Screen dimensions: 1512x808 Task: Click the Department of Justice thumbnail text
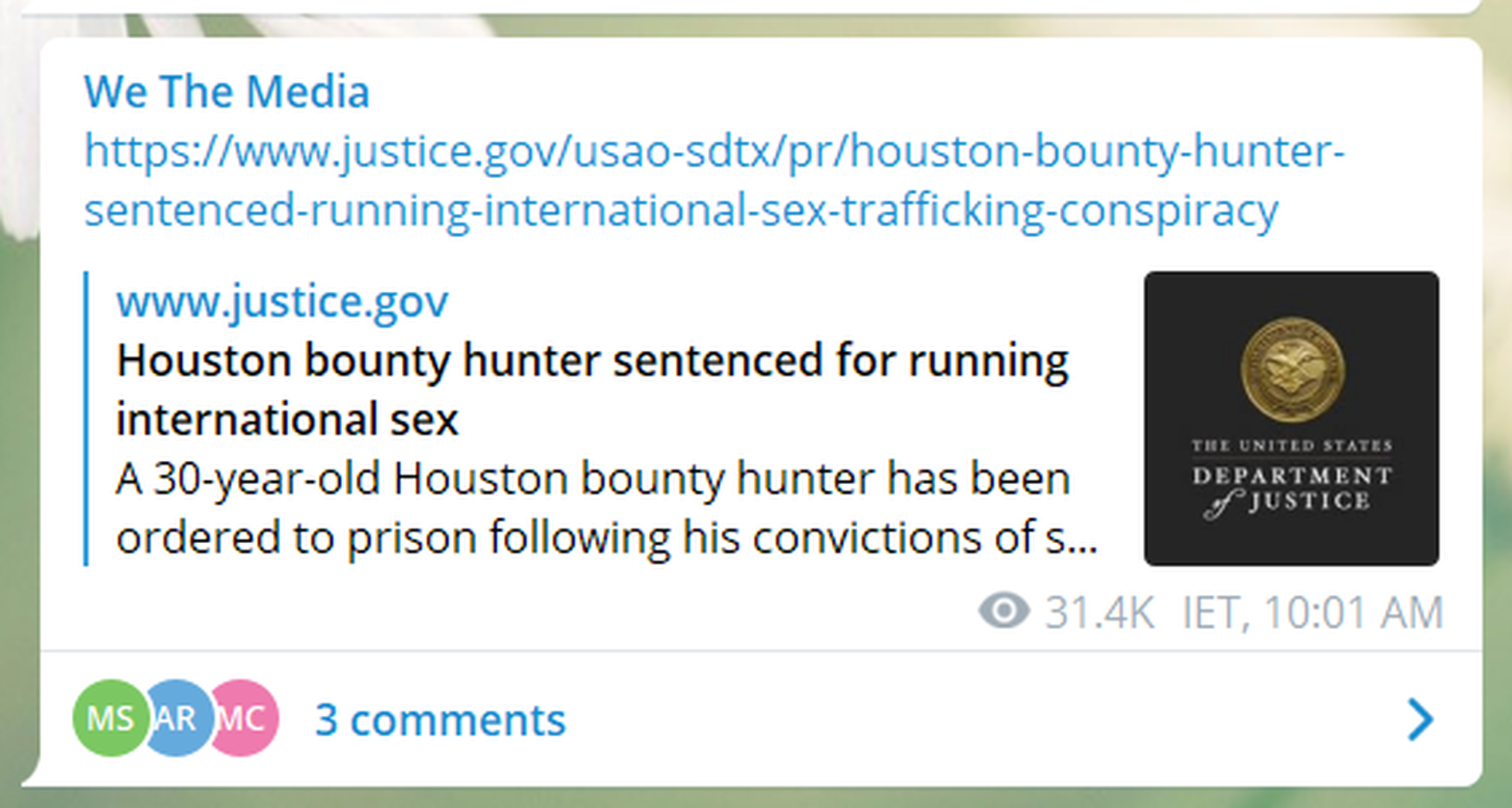1292,488
